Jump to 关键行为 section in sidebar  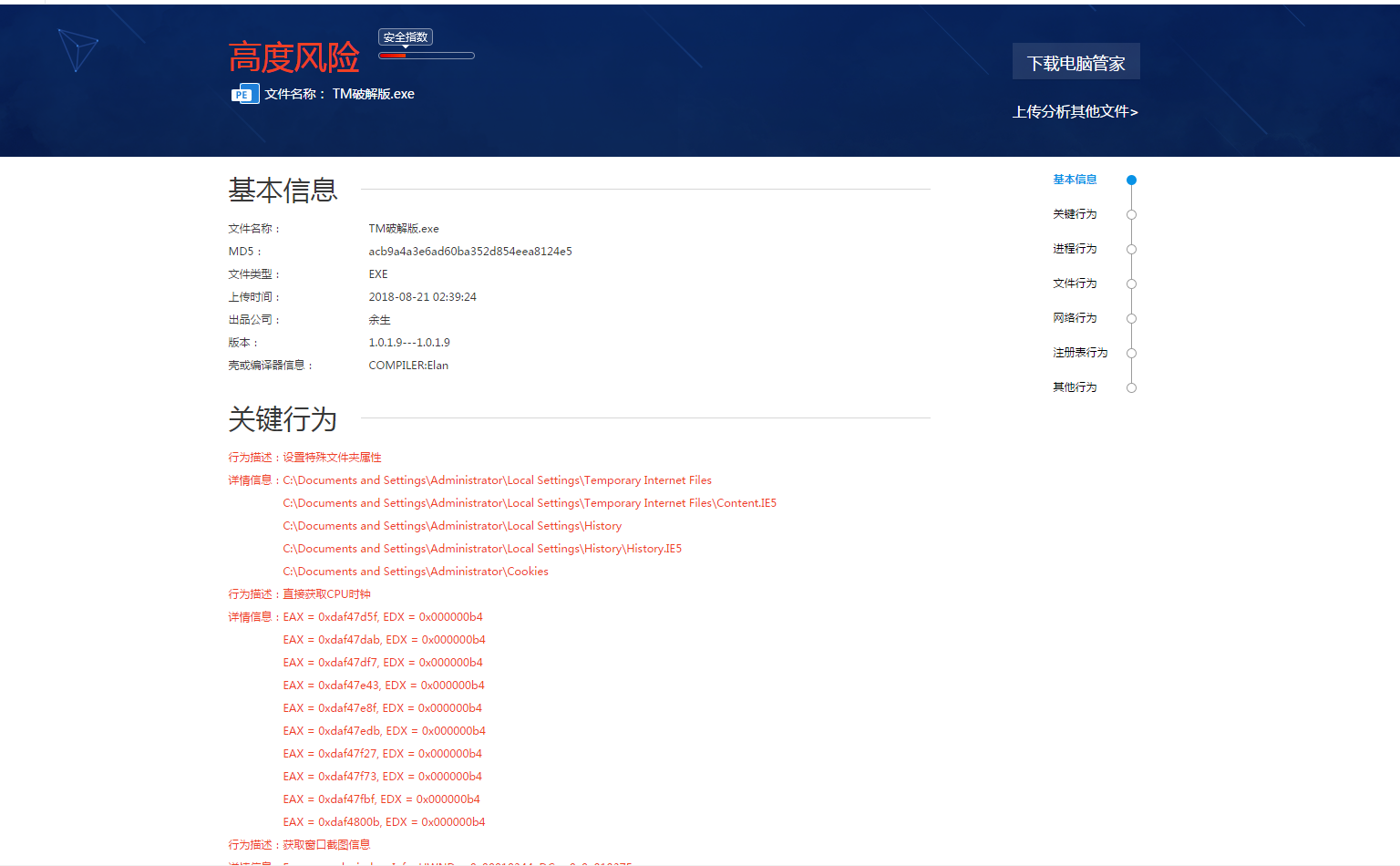[x=1075, y=214]
